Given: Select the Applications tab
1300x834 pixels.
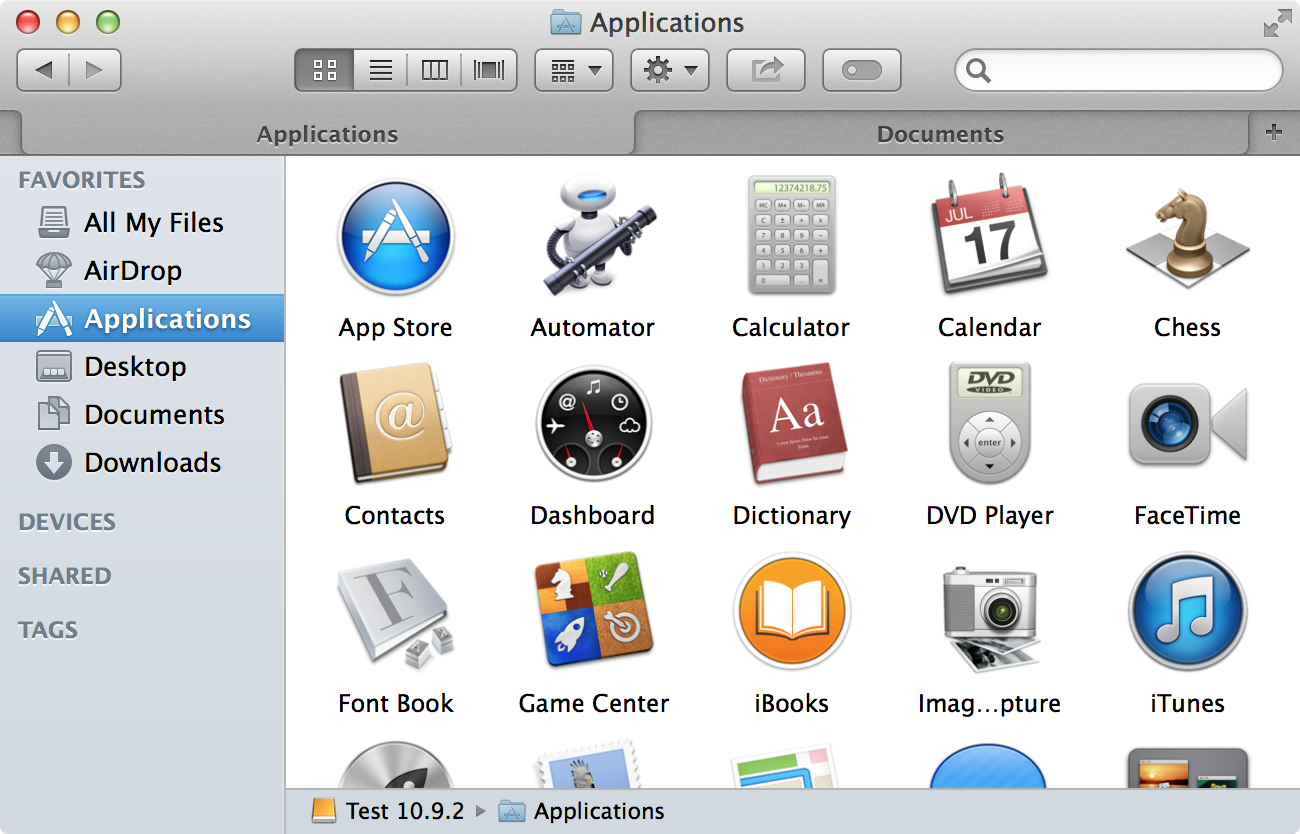Looking at the screenshot, I should pyautogui.click(x=327, y=134).
